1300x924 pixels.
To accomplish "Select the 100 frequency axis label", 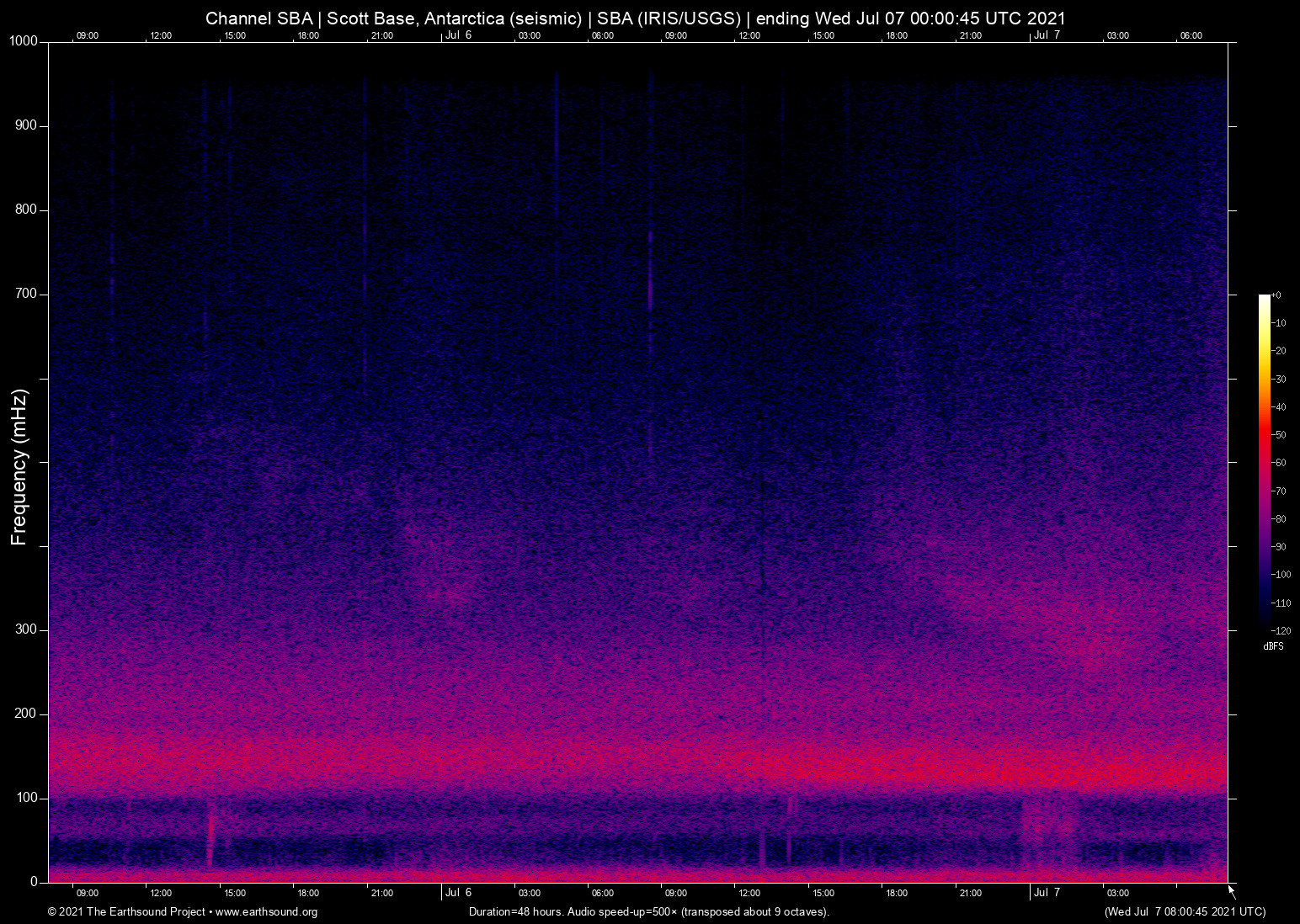I will [x=26, y=798].
